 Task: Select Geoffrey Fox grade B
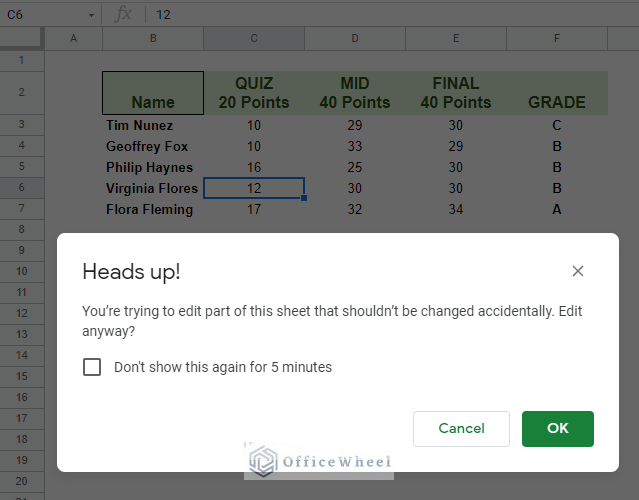pos(557,146)
